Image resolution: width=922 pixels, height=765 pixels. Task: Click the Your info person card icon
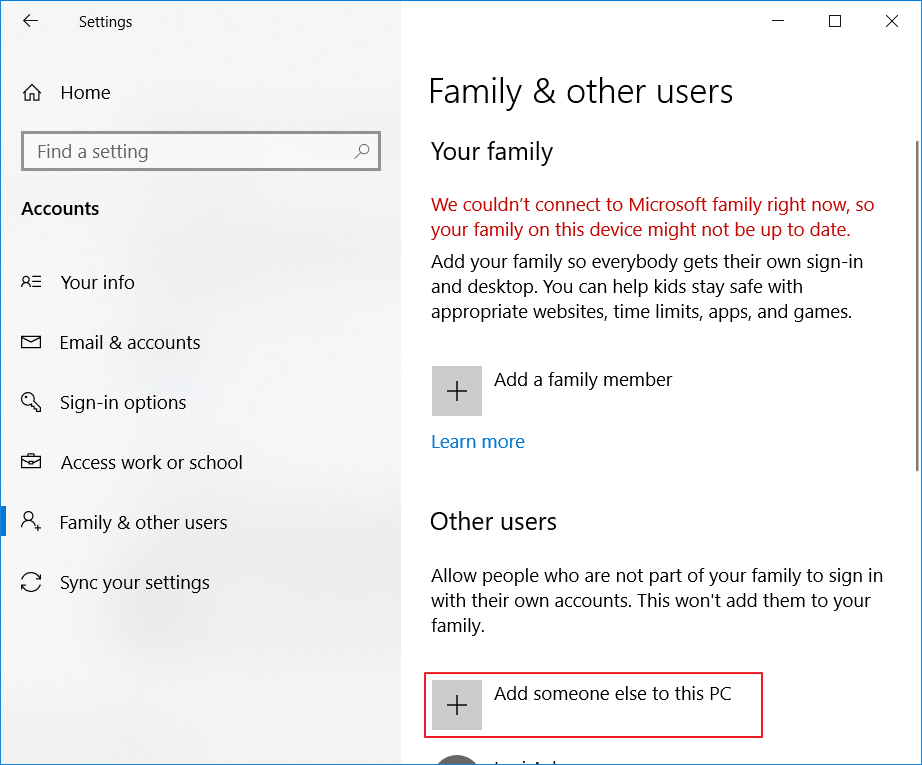[x=31, y=282]
